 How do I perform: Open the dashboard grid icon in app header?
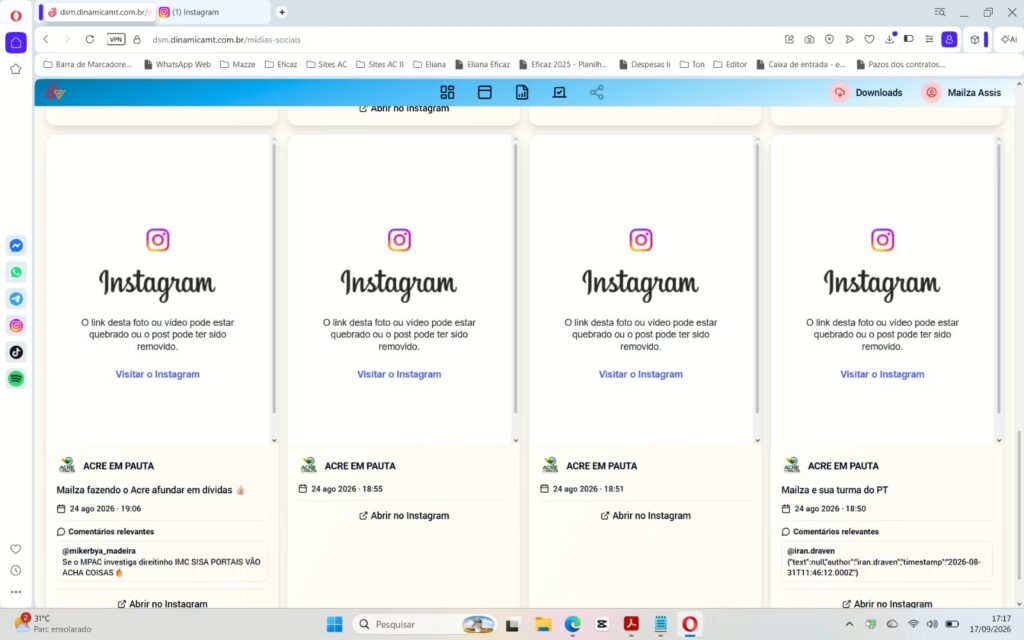pos(447,92)
